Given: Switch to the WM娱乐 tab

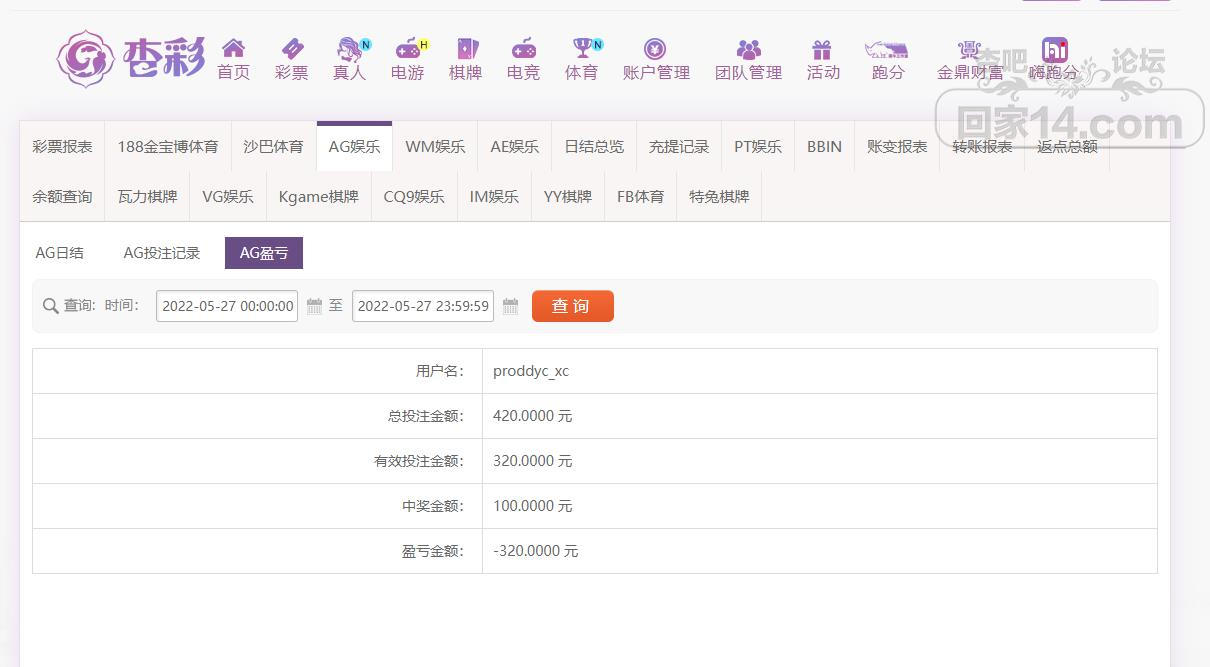Looking at the screenshot, I should 435,147.
